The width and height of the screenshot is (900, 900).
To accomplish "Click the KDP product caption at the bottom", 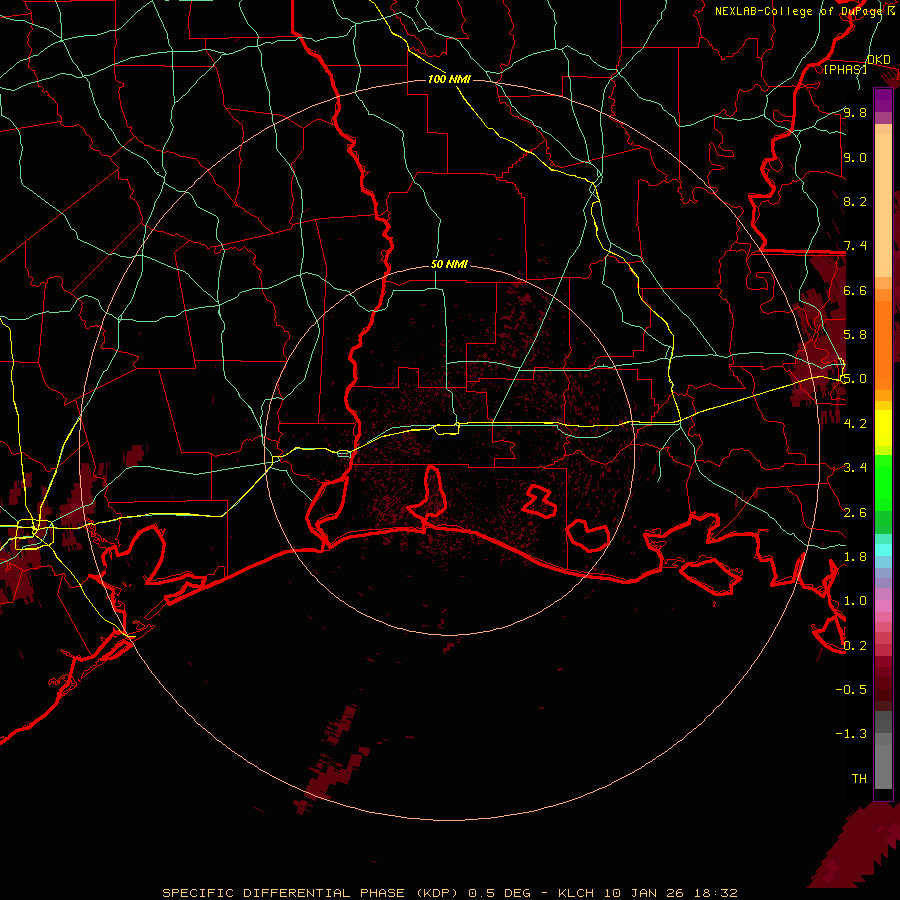I will pyautogui.click(x=449, y=893).
